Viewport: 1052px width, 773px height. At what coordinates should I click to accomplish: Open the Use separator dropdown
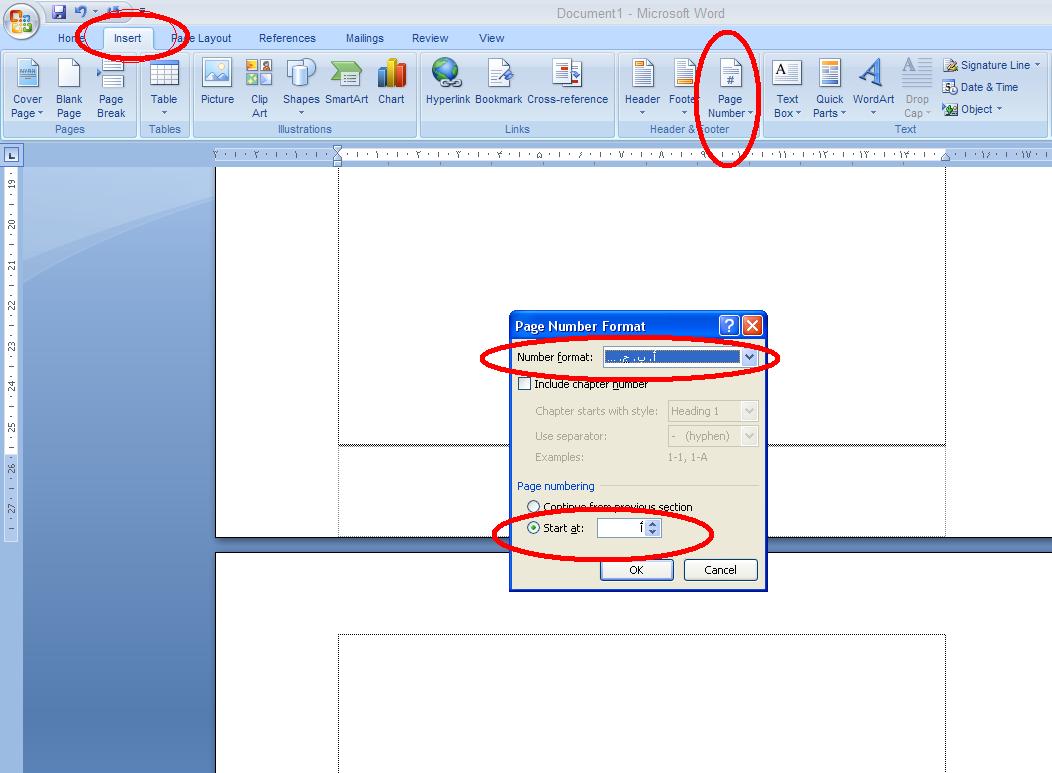coord(749,436)
